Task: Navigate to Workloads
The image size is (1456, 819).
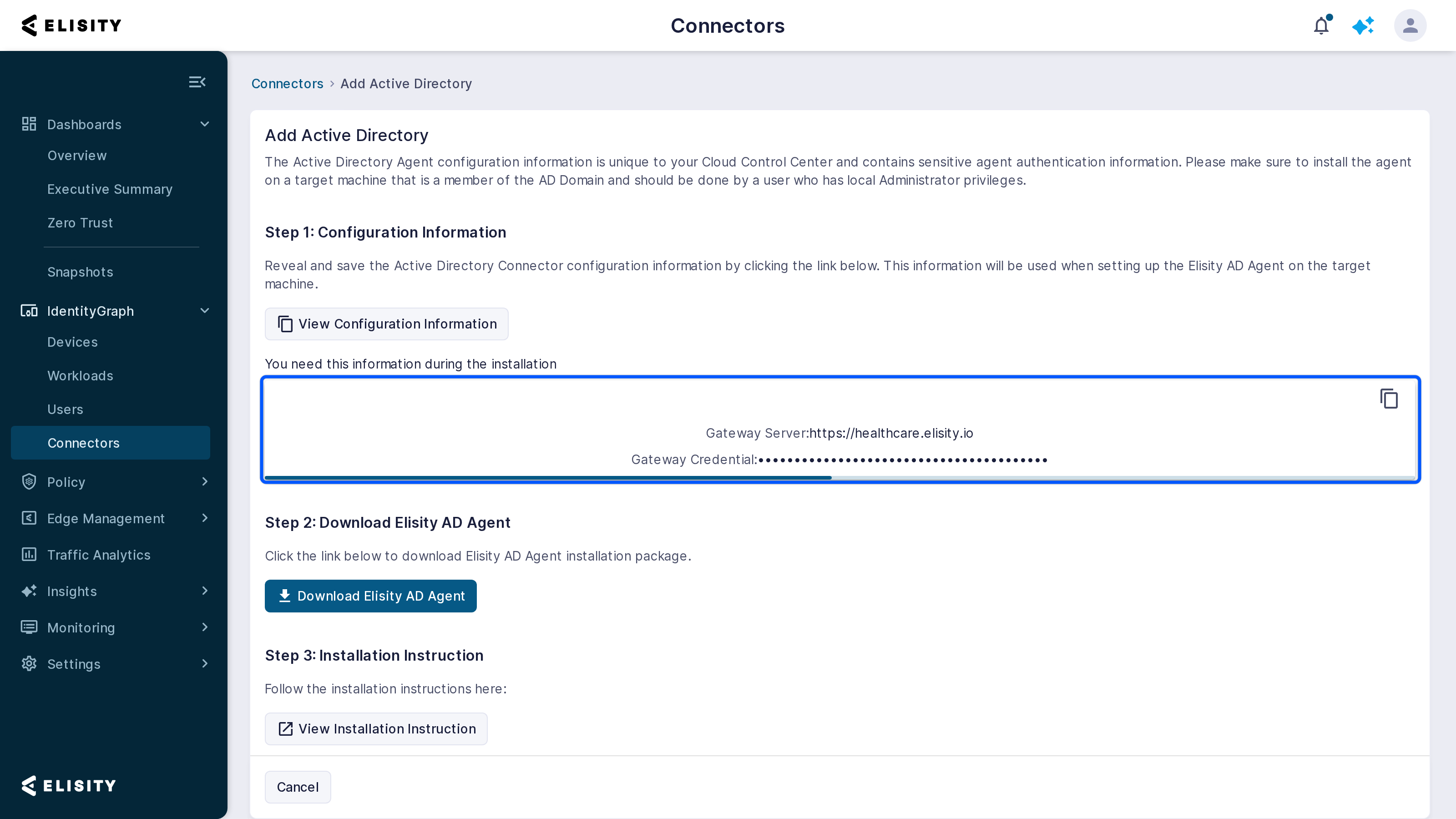Action: [x=80, y=376]
